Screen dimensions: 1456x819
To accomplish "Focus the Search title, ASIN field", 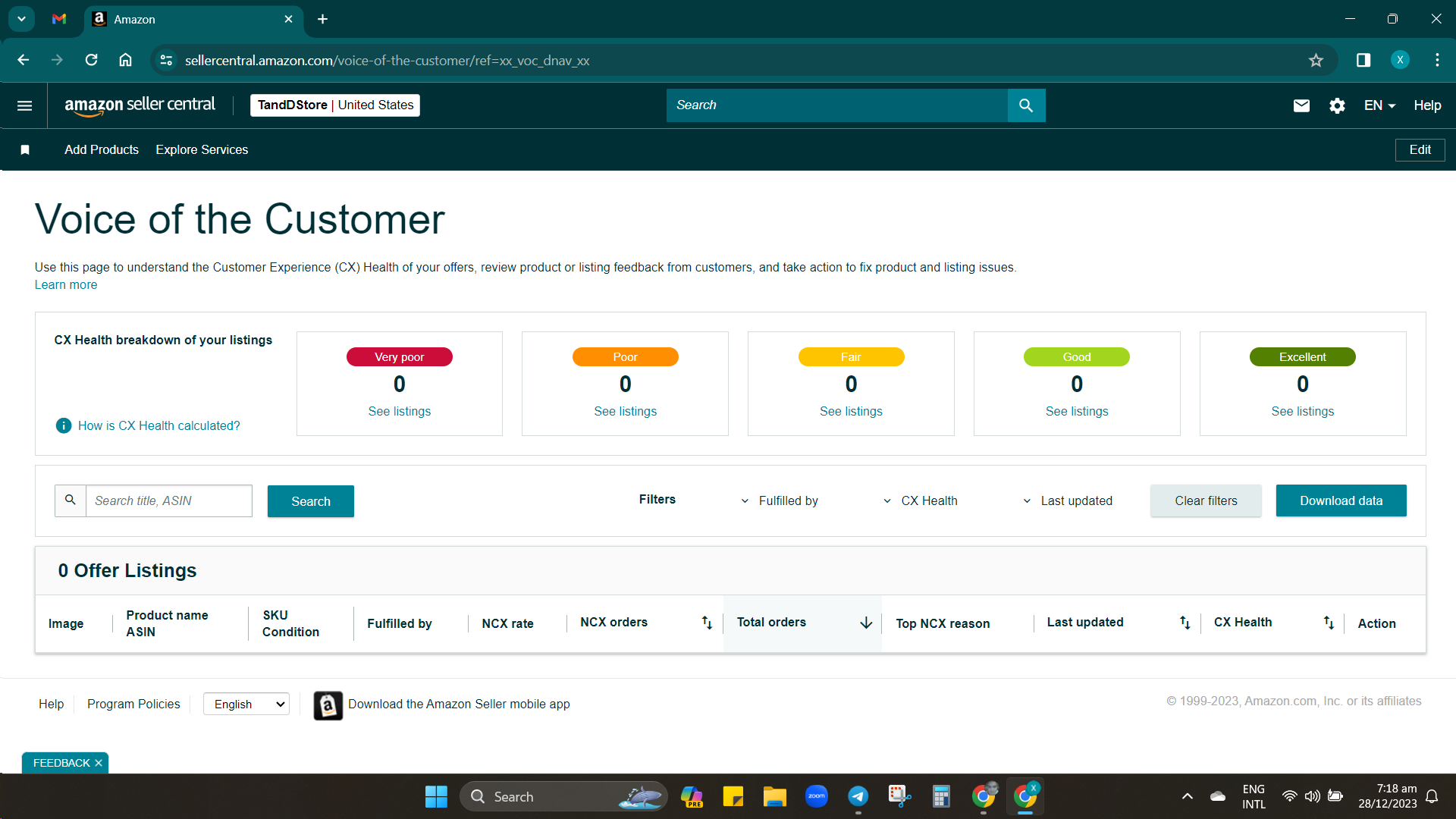I will (168, 501).
